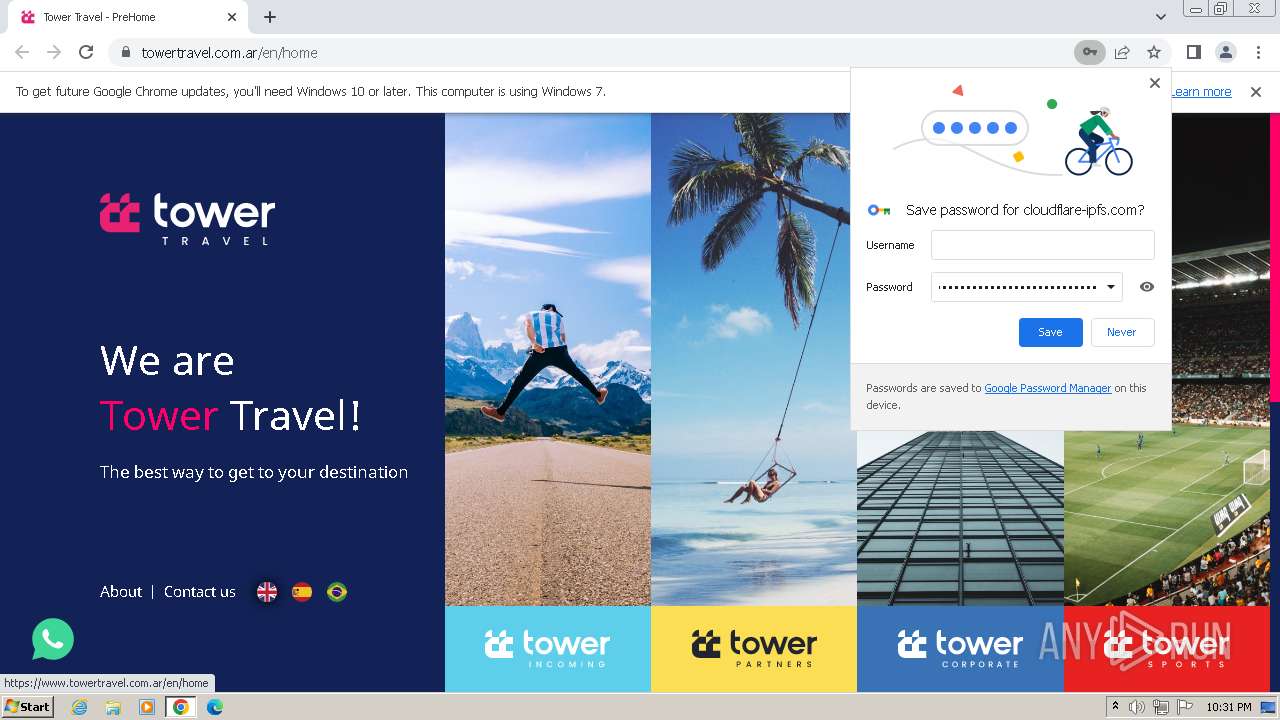Click the mountain road jumping photo
Screen dimensions: 1280x720
(x=548, y=359)
